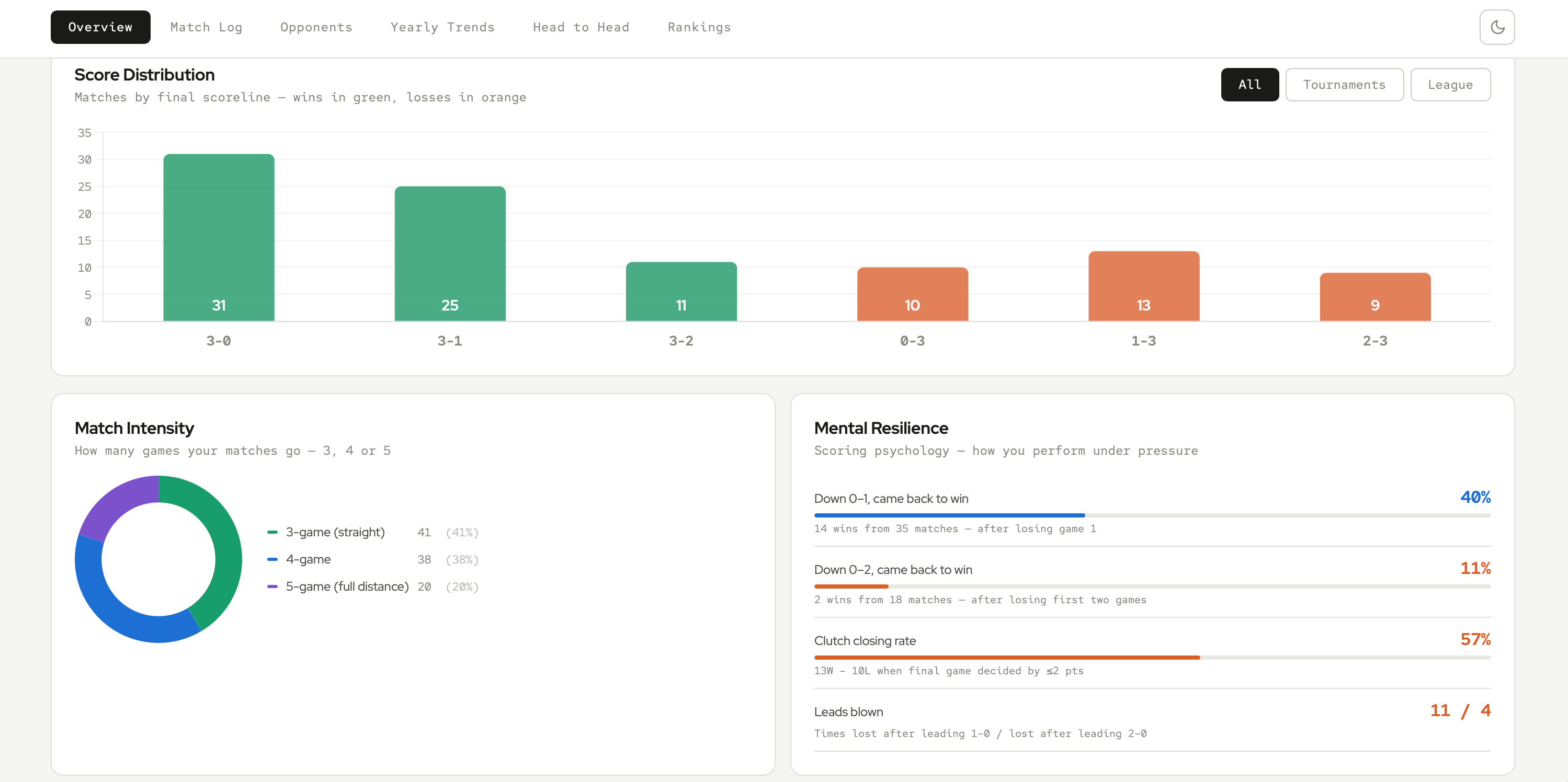This screenshot has width=1568, height=782.
Task: Click the 3-0 green bar showing 31
Action: [x=219, y=237]
